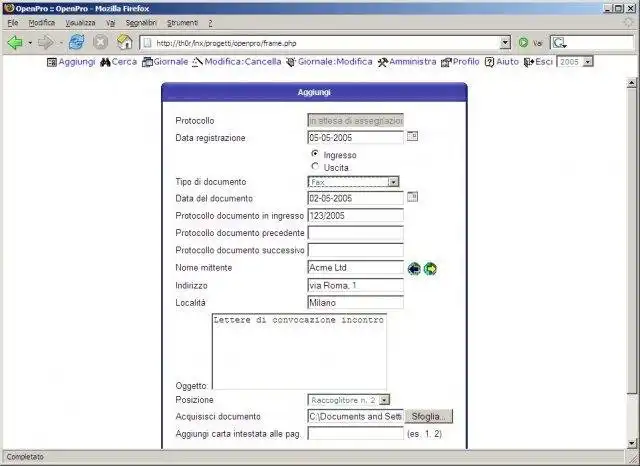This screenshot has width=640, height=466.
Task: Open the File menu
Action: [x=13, y=23]
